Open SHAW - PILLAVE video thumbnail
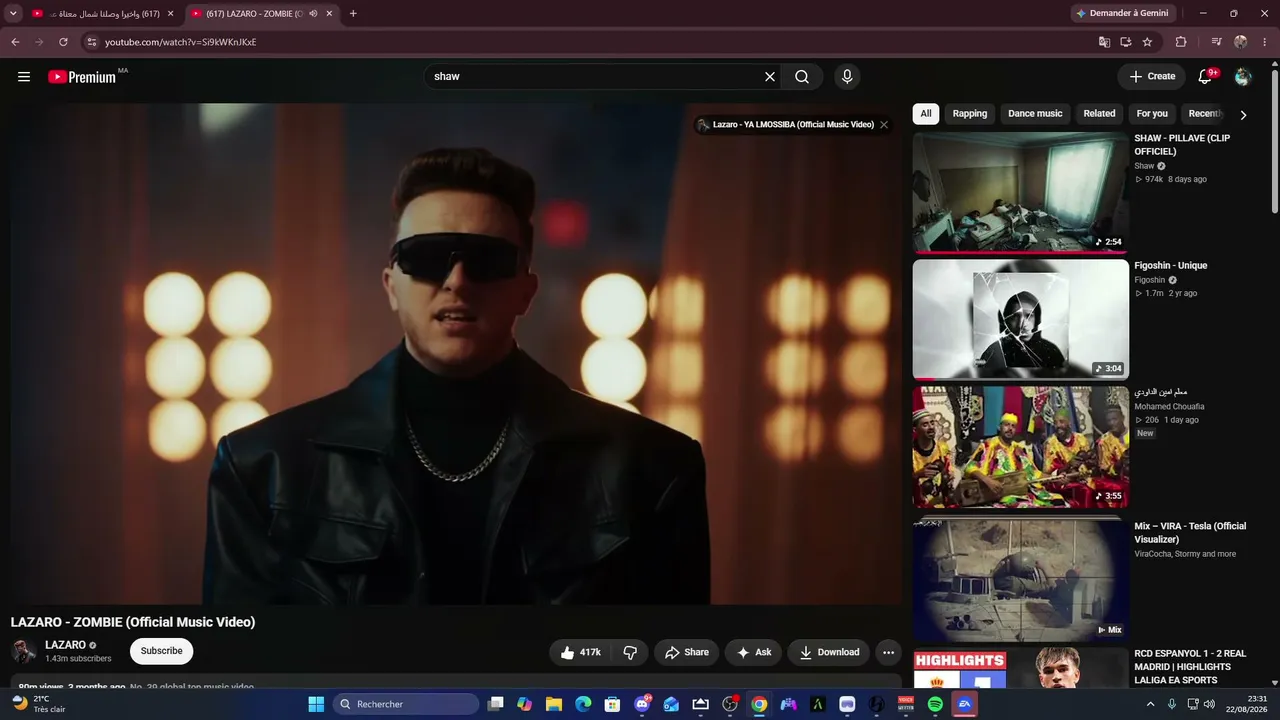 1020,192
